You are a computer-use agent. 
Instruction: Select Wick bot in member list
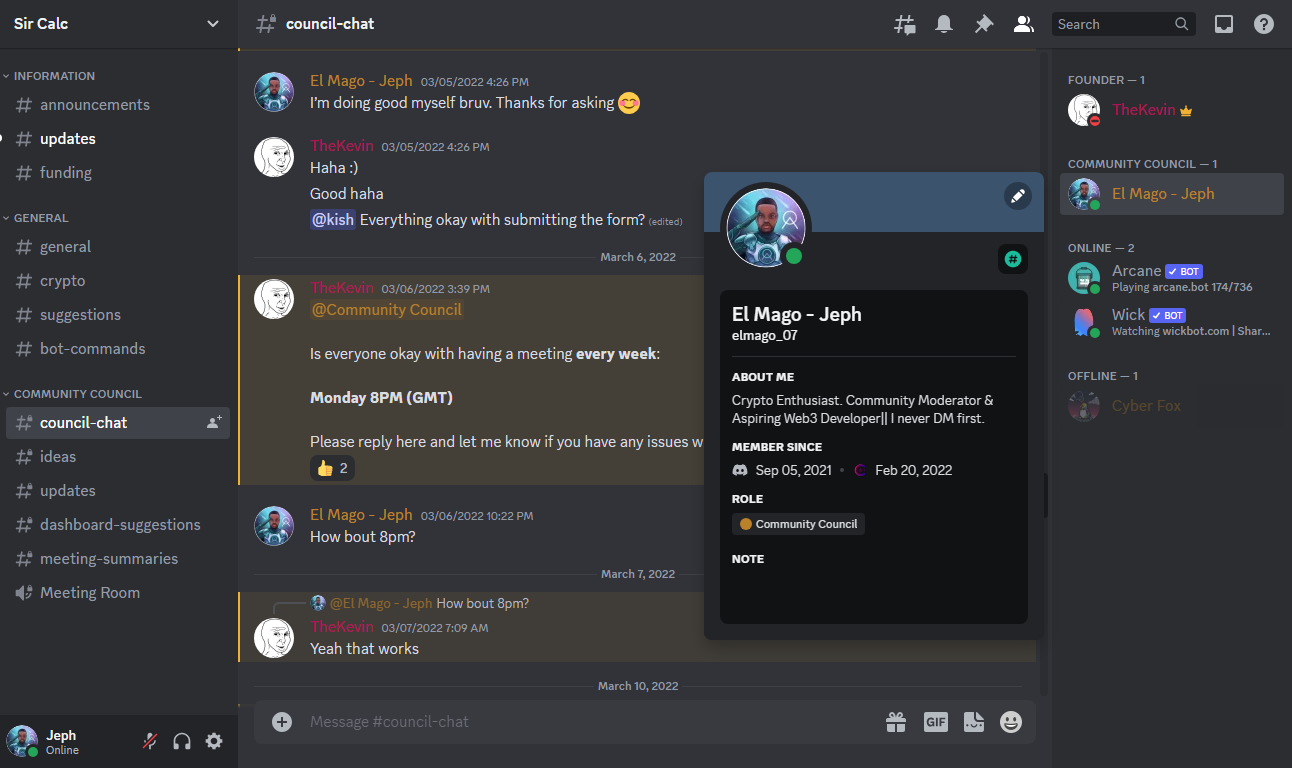point(1172,322)
